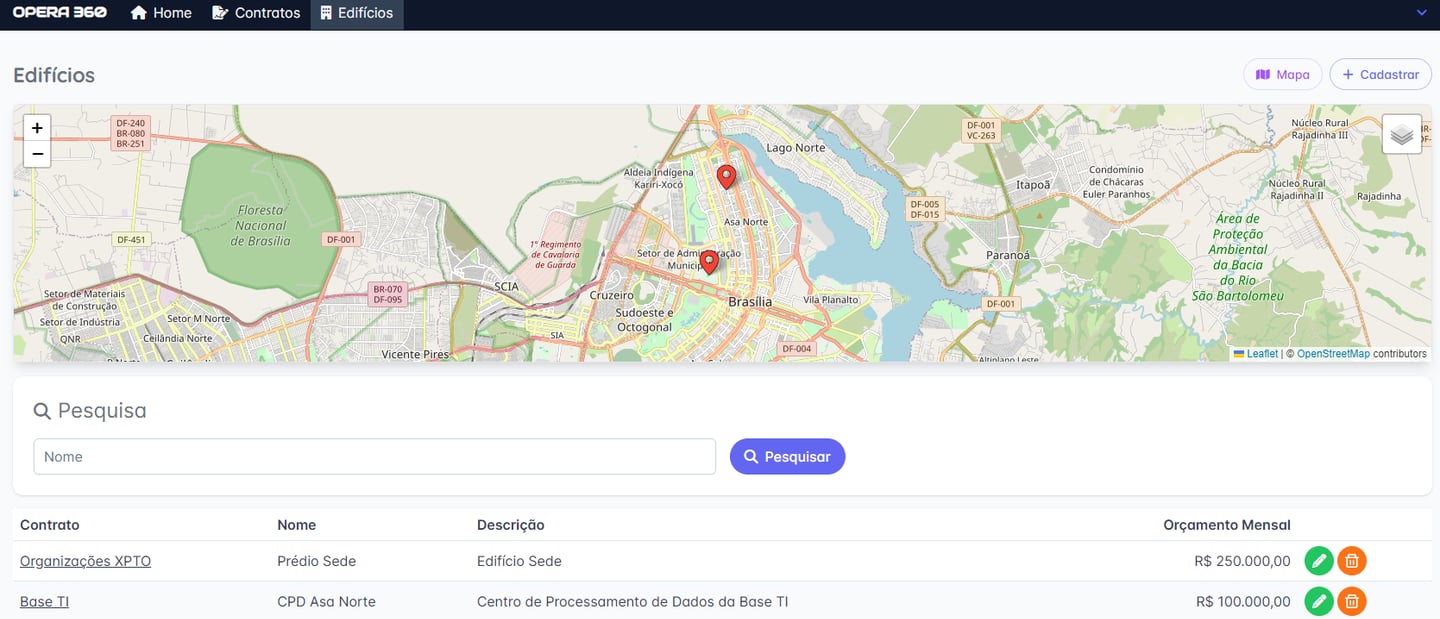The image size is (1440, 619).
Task: Click the R$ 250.000,00 budget value
Action: 1242,561
